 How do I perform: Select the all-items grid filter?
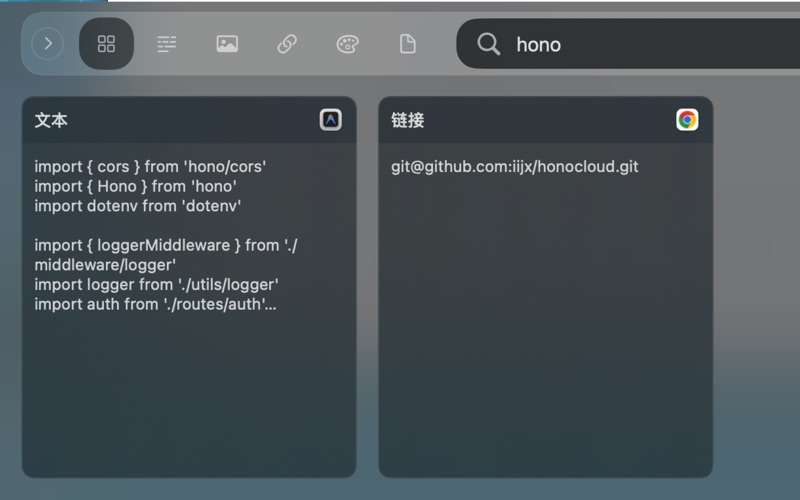(106, 44)
